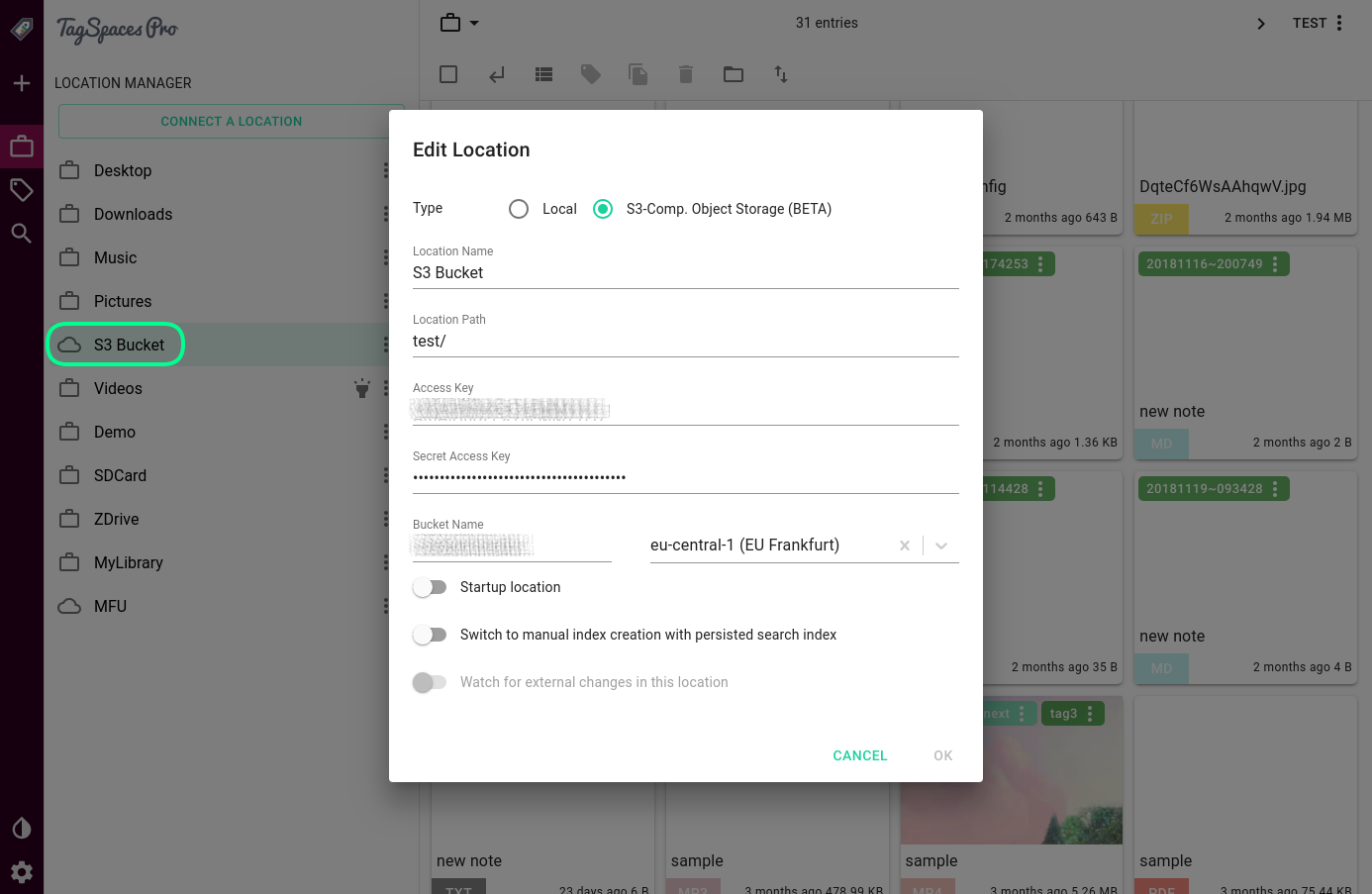Open the location manager briefcase icon
This screenshot has height=894, width=1372.
click(x=22, y=147)
